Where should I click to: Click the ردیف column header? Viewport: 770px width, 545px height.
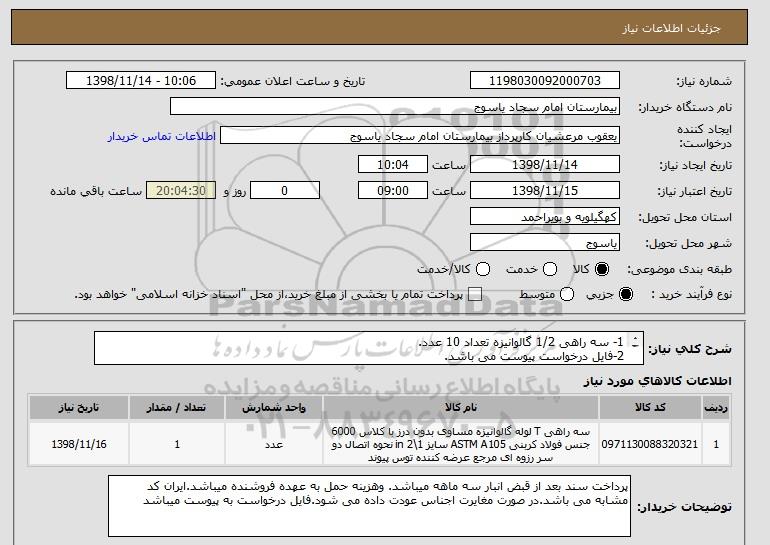(x=715, y=408)
